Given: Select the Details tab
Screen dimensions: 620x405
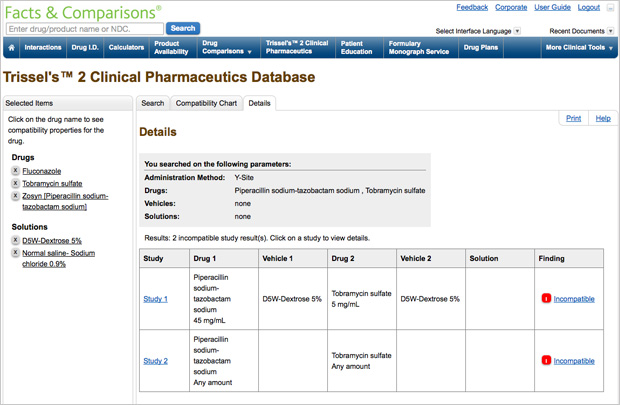Looking at the screenshot, I should tap(259, 103).
